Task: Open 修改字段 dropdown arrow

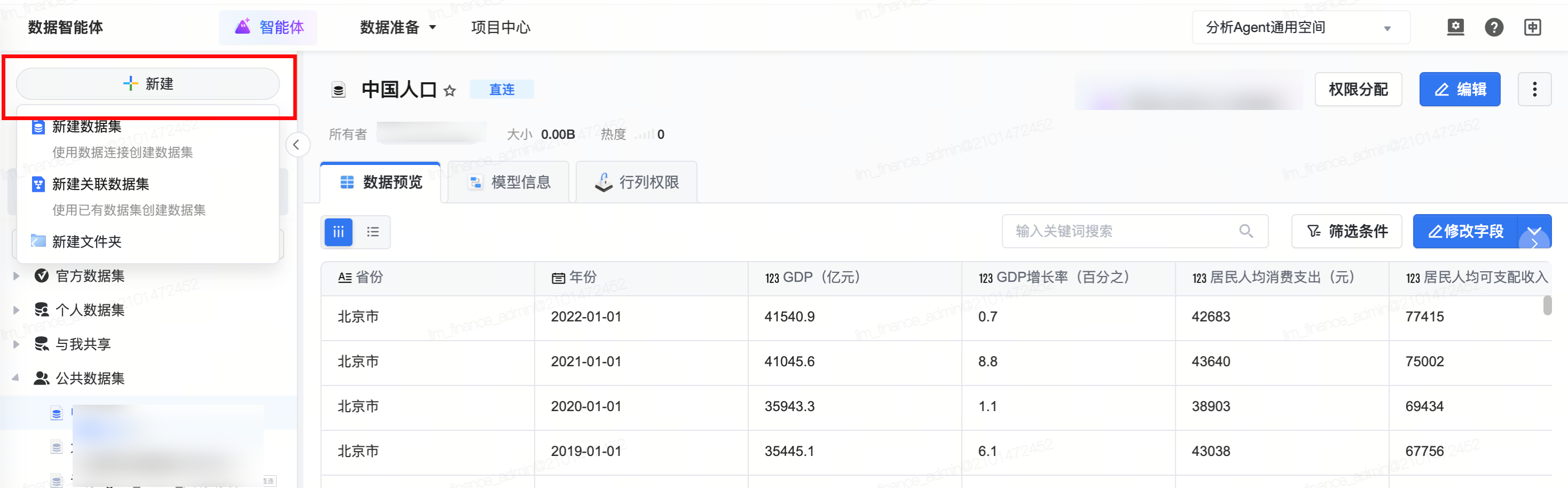Action: click(x=1534, y=231)
